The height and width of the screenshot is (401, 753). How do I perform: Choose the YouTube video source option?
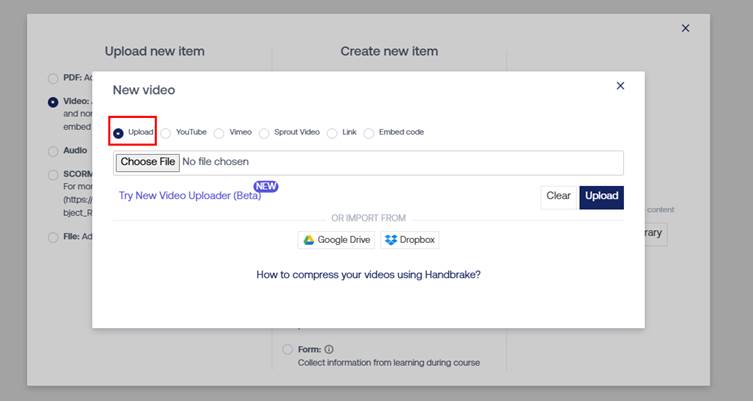point(166,132)
